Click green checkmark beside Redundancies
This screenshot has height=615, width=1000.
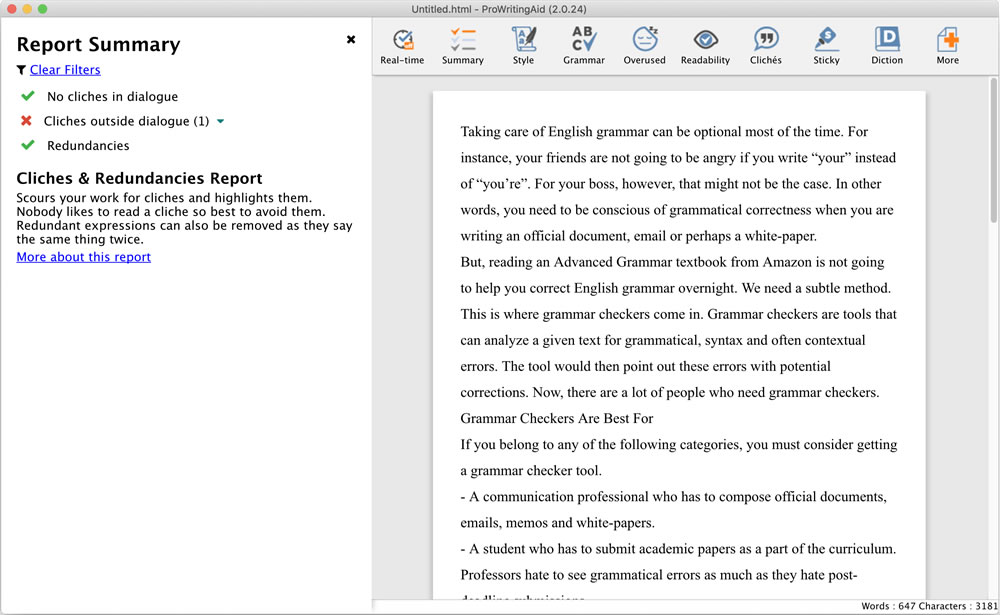point(27,145)
